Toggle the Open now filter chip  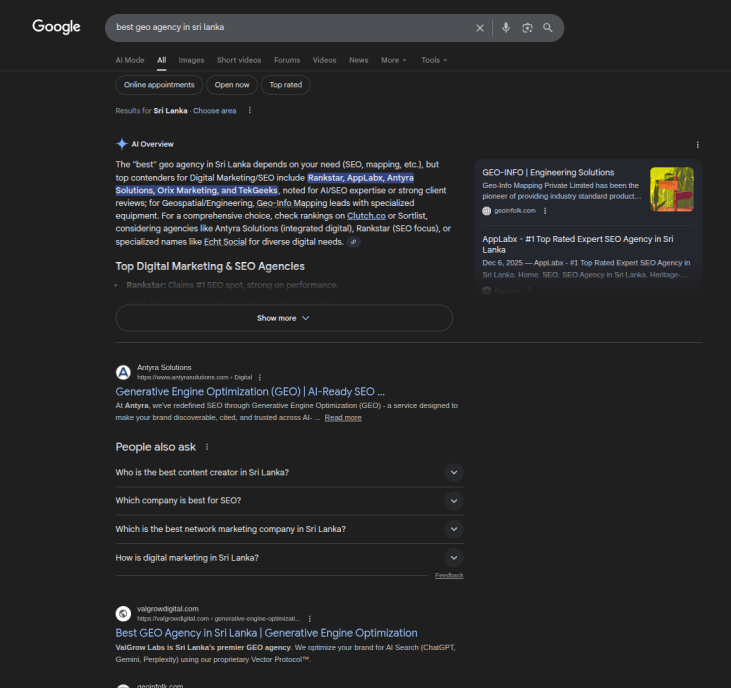coord(232,85)
